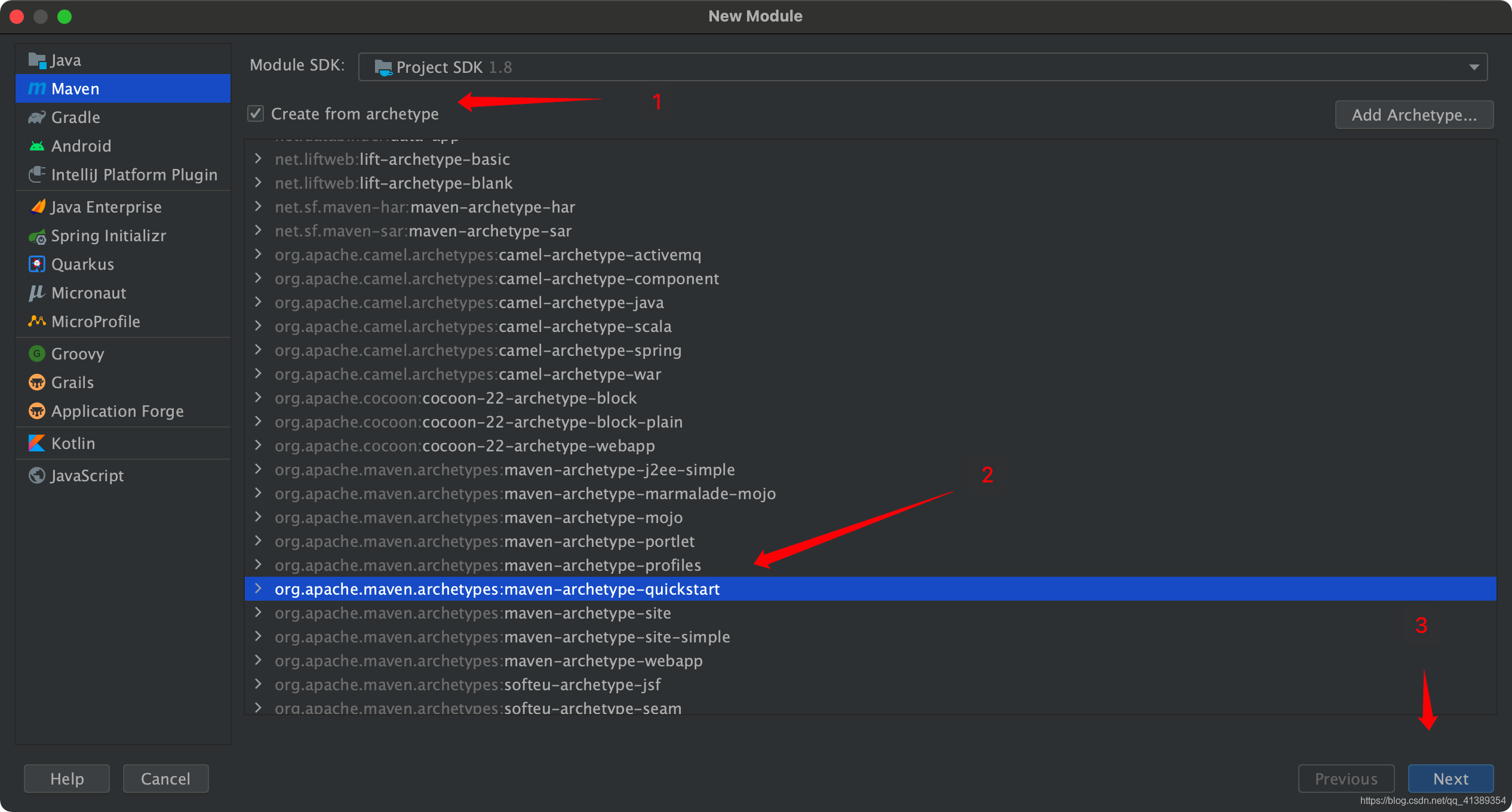Expand softeu-archetype-jsf node
This screenshot has height=812, width=1512.
click(x=258, y=684)
